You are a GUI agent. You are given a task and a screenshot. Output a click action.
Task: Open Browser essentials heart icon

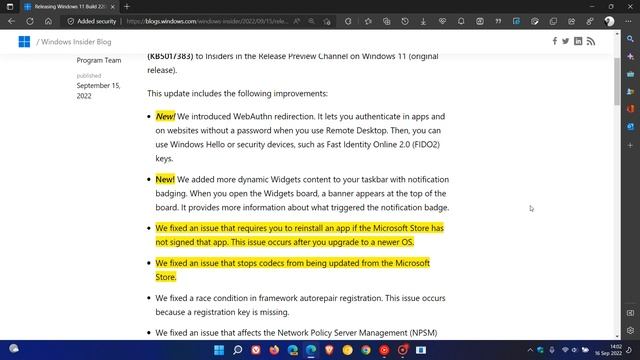pyautogui.click(x=442, y=21)
